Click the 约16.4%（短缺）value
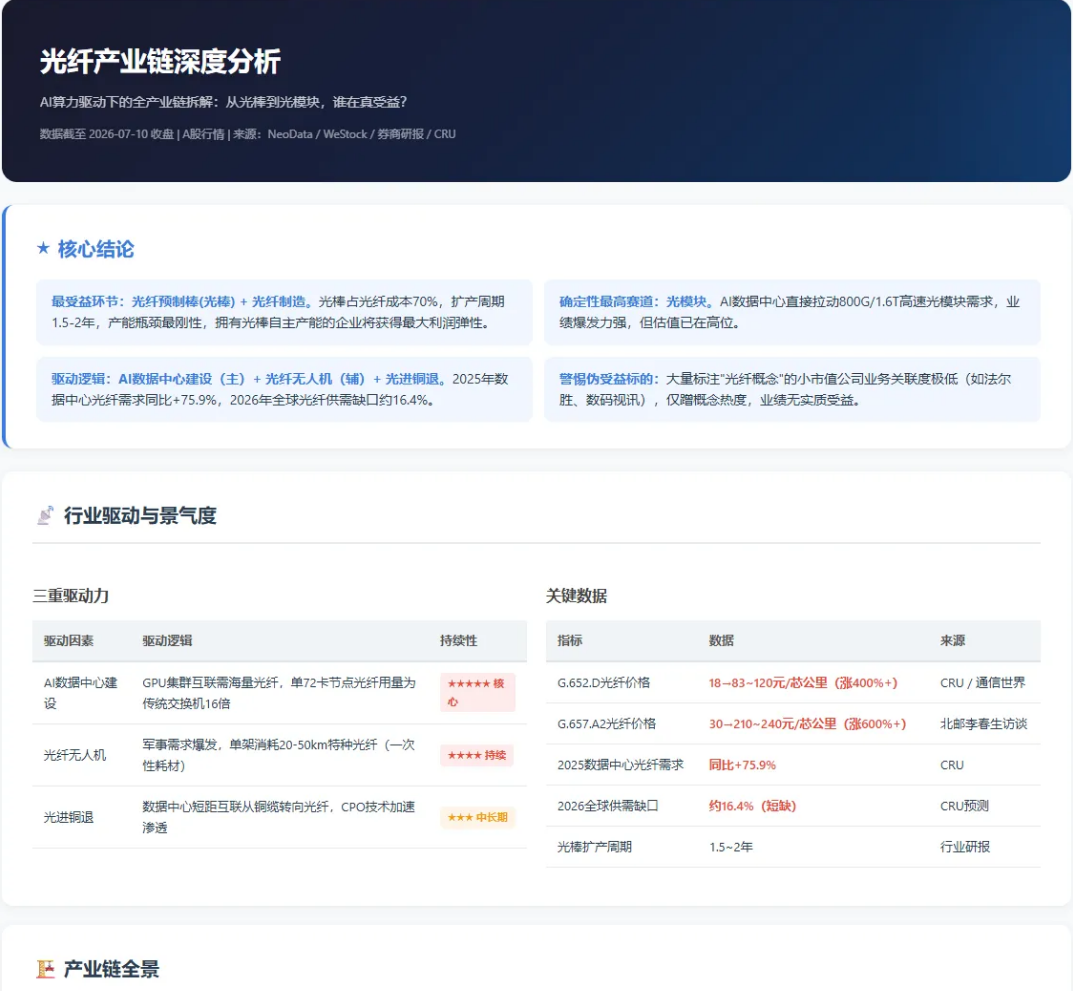This screenshot has width=1073, height=991. 752,806
